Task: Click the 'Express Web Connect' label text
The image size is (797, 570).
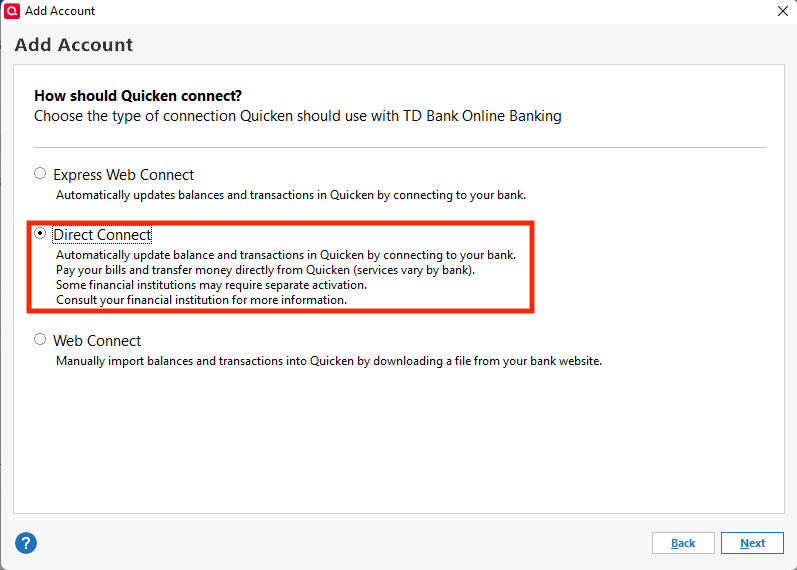Action: click(124, 175)
